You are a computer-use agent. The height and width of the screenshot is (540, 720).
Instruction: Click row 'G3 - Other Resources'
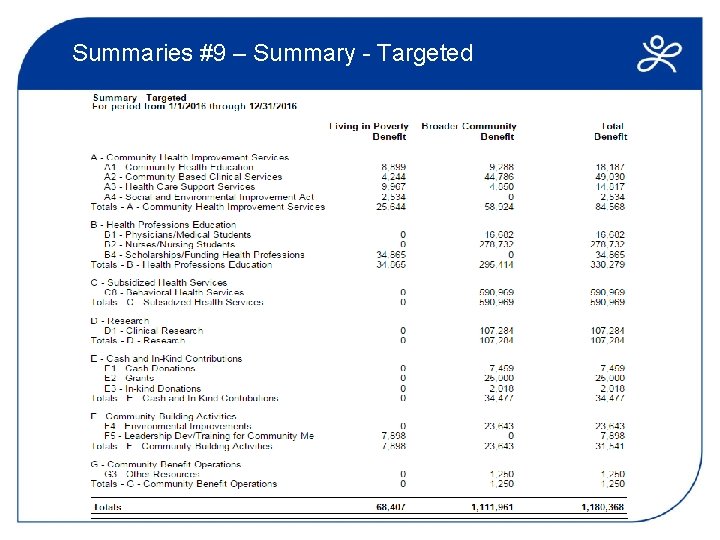[364, 474]
